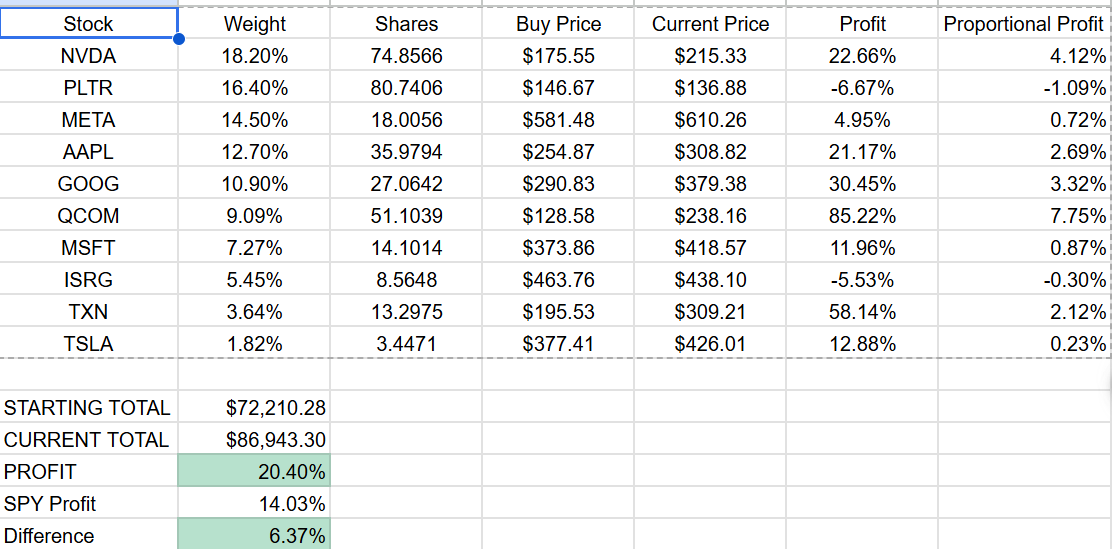This screenshot has height=549, width=1112.
Task: Click the SPY Profit label cell
Action: (x=89, y=503)
